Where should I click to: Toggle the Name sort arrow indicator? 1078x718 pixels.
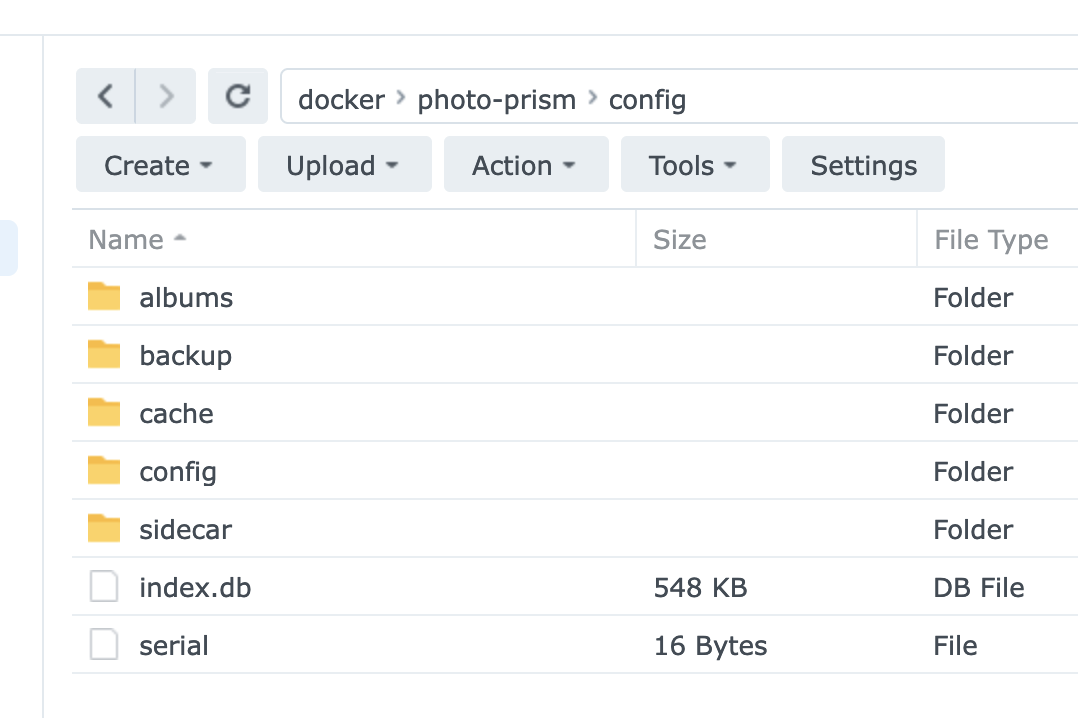pyautogui.click(x=180, y=239)
